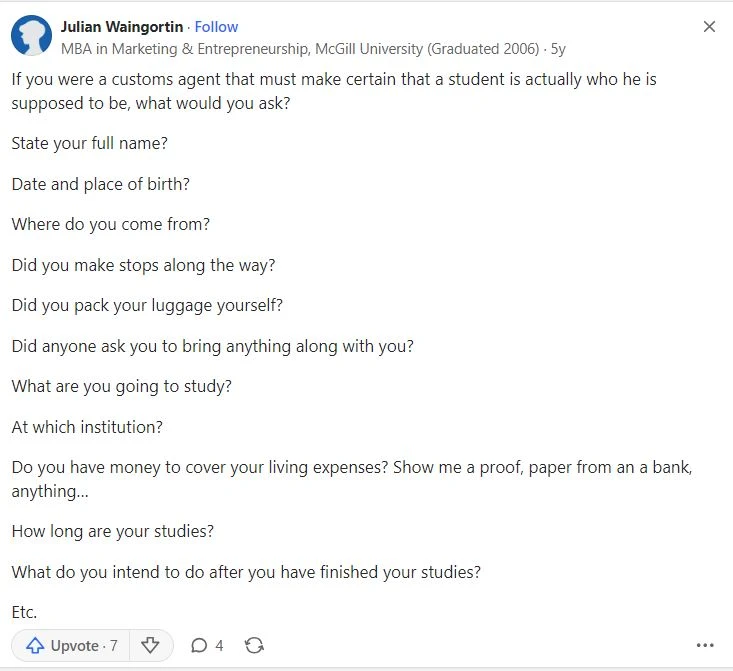Viewport: 733px width, 671px height.
Task: Downvote the answer using the down arrow
Action: 150,646
